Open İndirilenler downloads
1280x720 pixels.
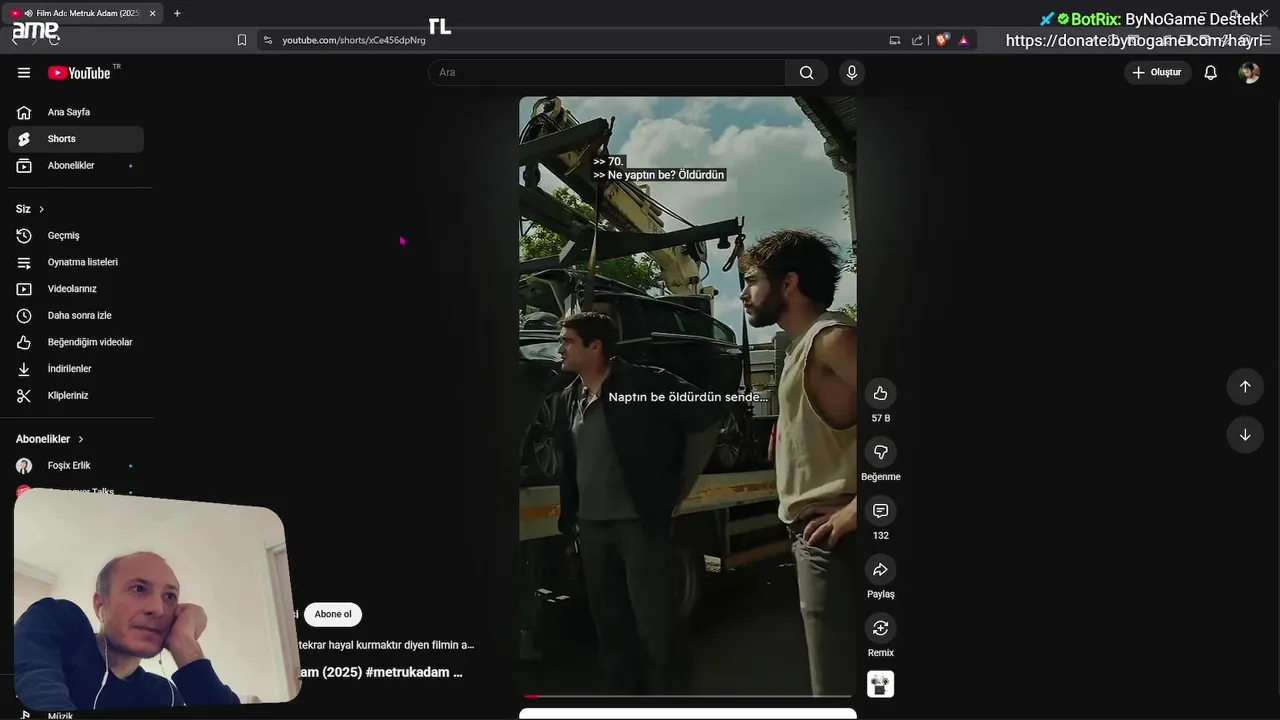click(76, 369)
